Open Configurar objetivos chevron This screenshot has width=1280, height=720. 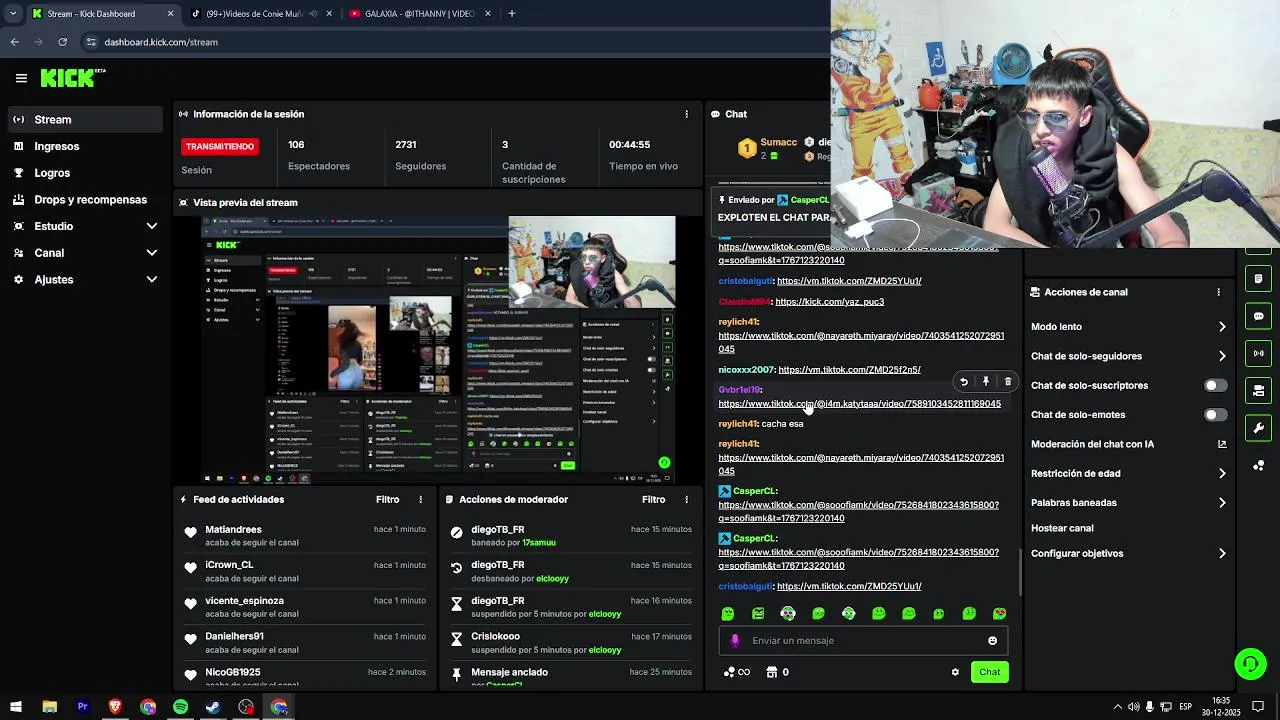(x=1222, y=553)
